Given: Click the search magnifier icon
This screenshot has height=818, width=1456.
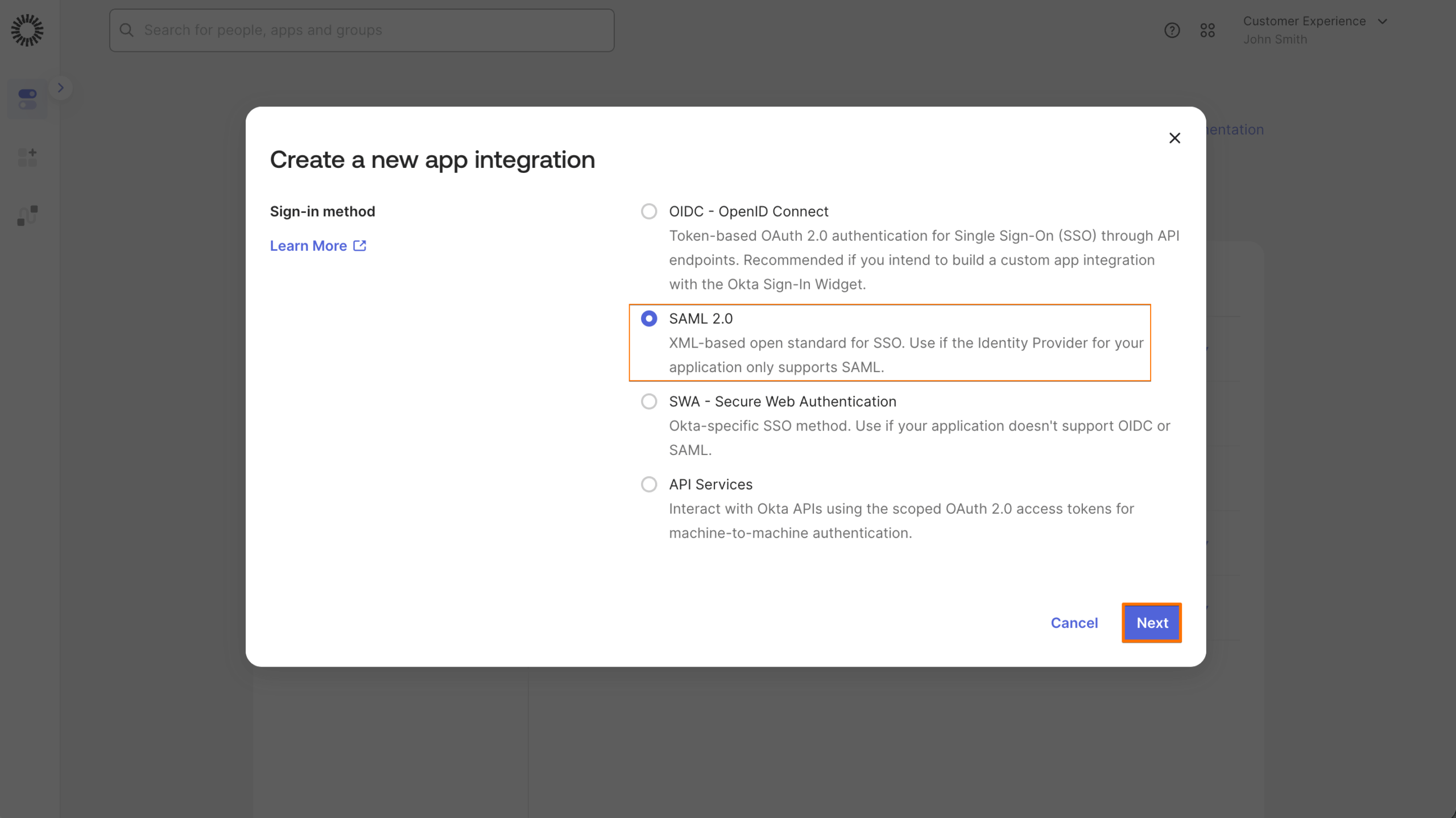Looking at the screenshot, I should (126, 30).
